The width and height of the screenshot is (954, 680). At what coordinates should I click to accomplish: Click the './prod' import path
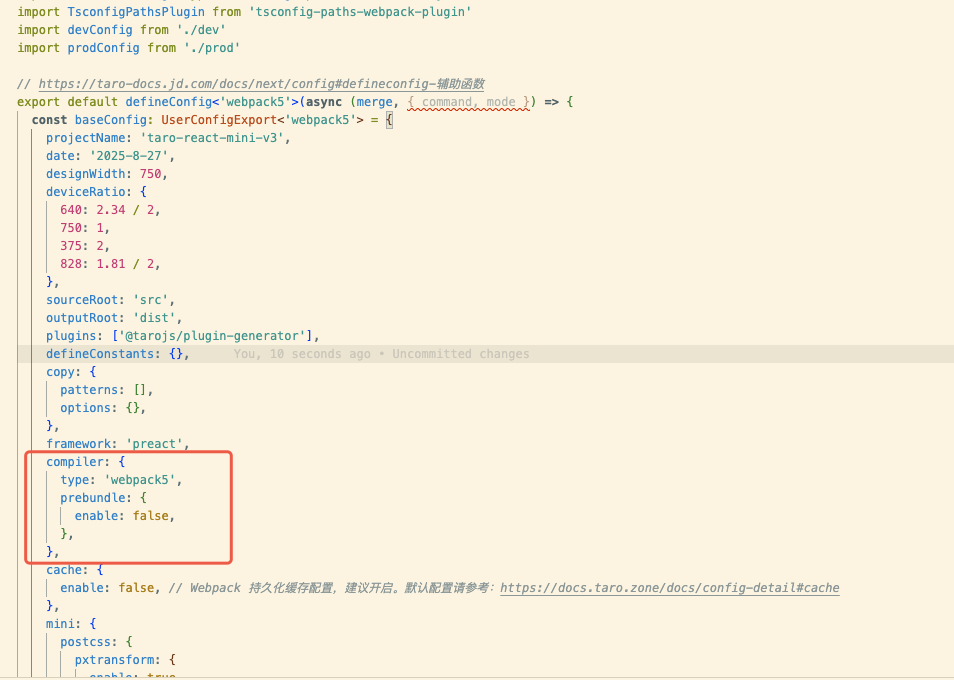point(212,48)
